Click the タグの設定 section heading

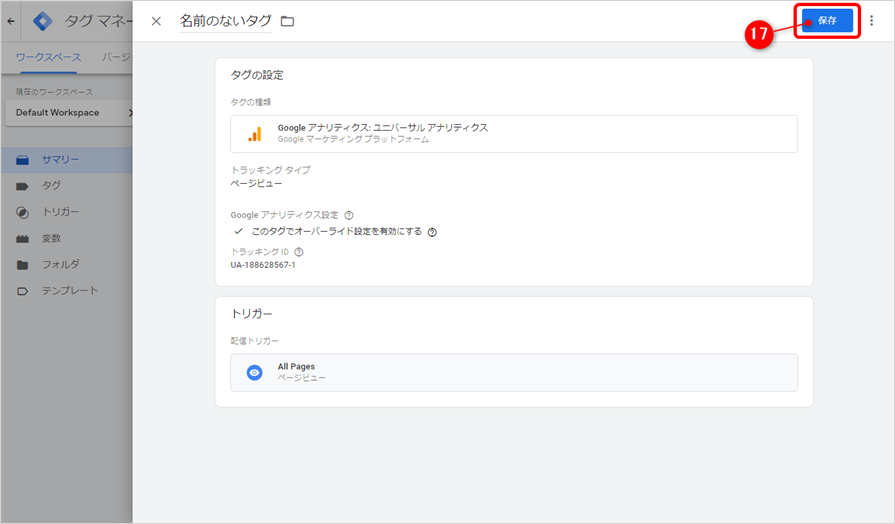(x=257, y=75)
